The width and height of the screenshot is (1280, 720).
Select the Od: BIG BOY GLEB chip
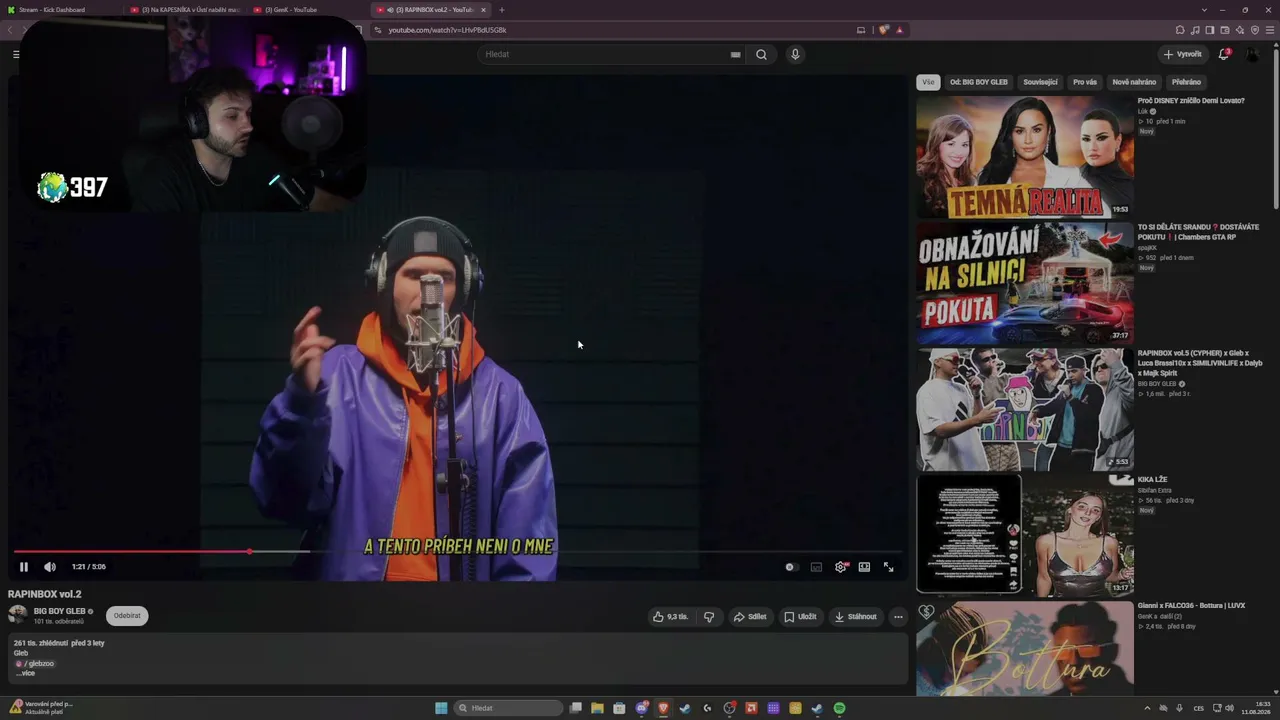coord(979,82)
